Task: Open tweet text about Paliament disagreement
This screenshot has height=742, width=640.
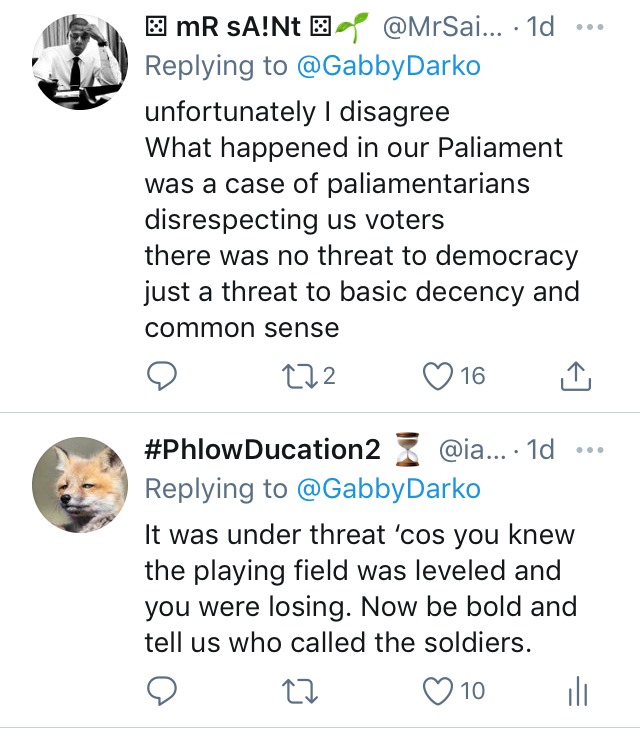Action: tap(362, 220)
